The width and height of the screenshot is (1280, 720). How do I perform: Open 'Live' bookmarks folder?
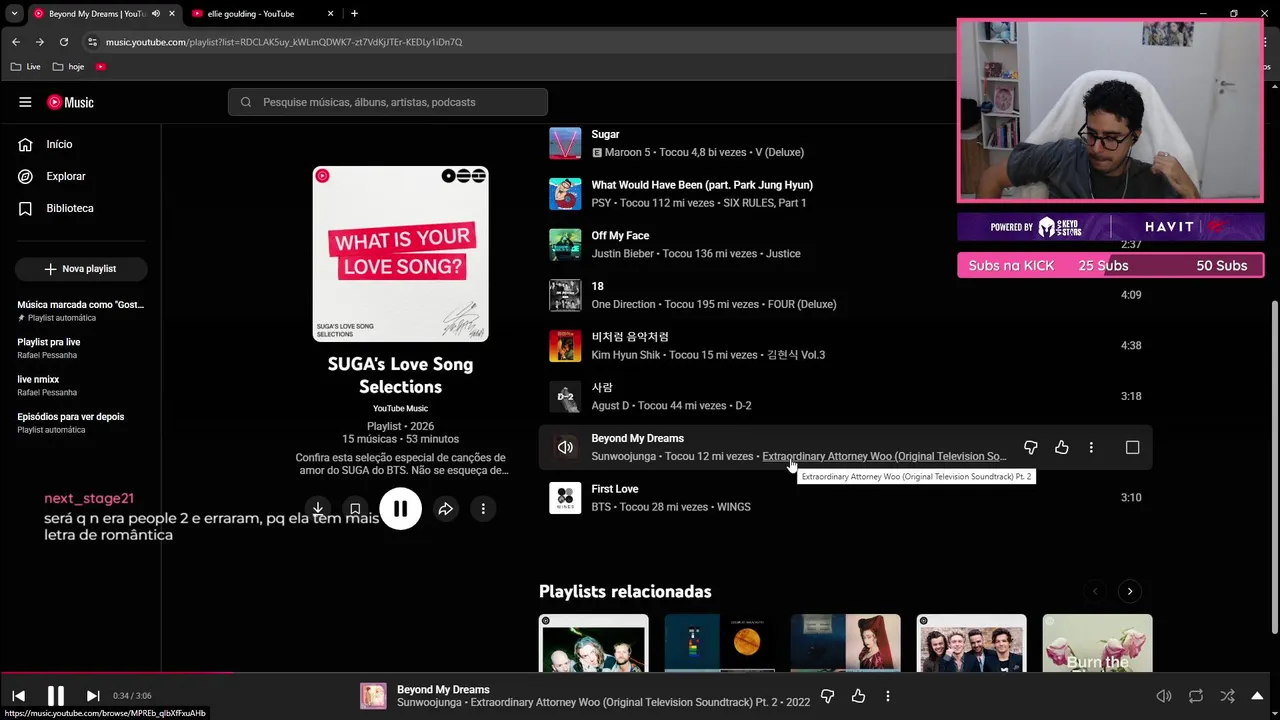(26, 67)
